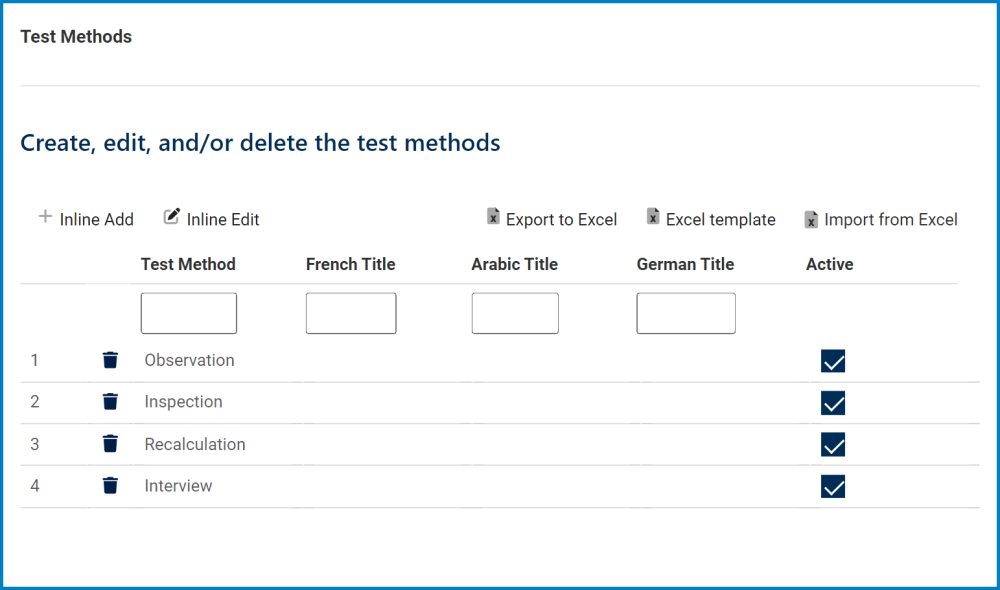1000x590 pixels.
Task: Toggle Active status for Interview
Action: click(x=833, y=486)
